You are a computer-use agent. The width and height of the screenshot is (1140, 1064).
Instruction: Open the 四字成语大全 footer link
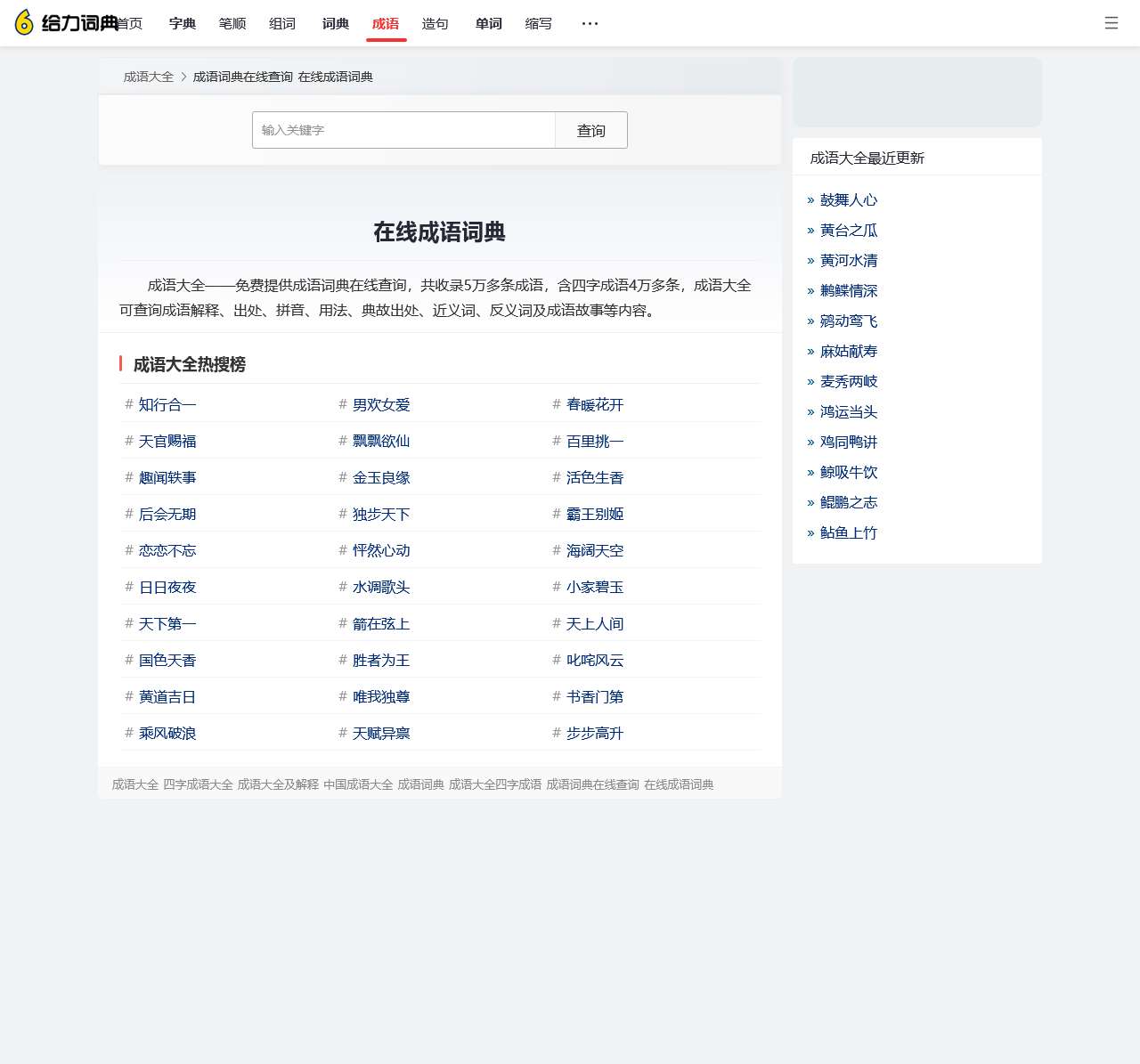click(x=198, y=784)
